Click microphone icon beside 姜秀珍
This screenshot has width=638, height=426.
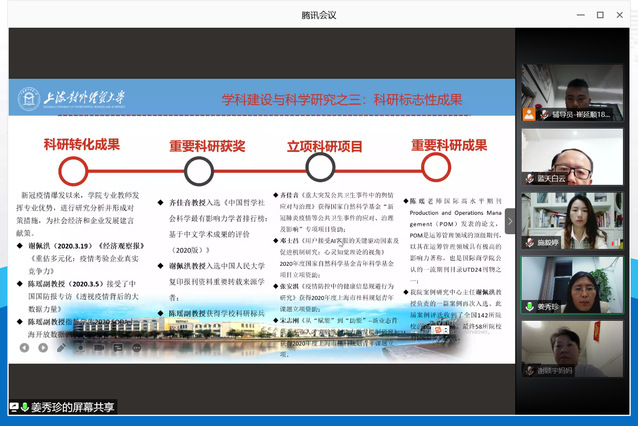[529, 307]
